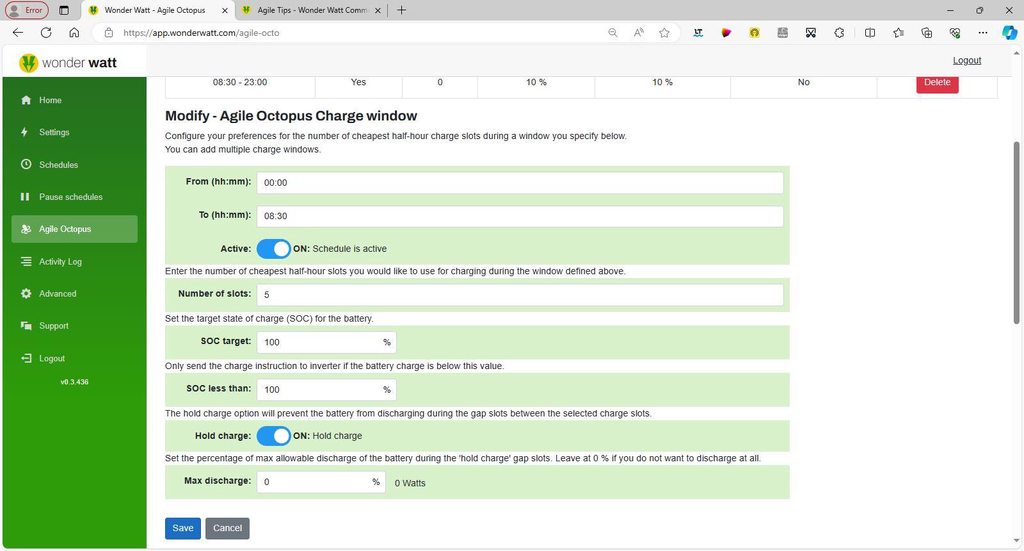The image size is (1024, 551).
Task: Cancel the charge window modification
Action: (x=227, y=528)
